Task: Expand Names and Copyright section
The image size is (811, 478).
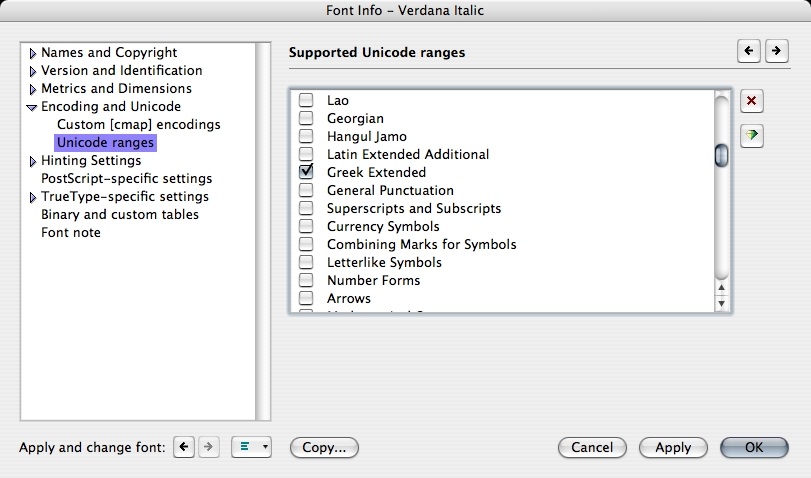Action: pos(33,53)
